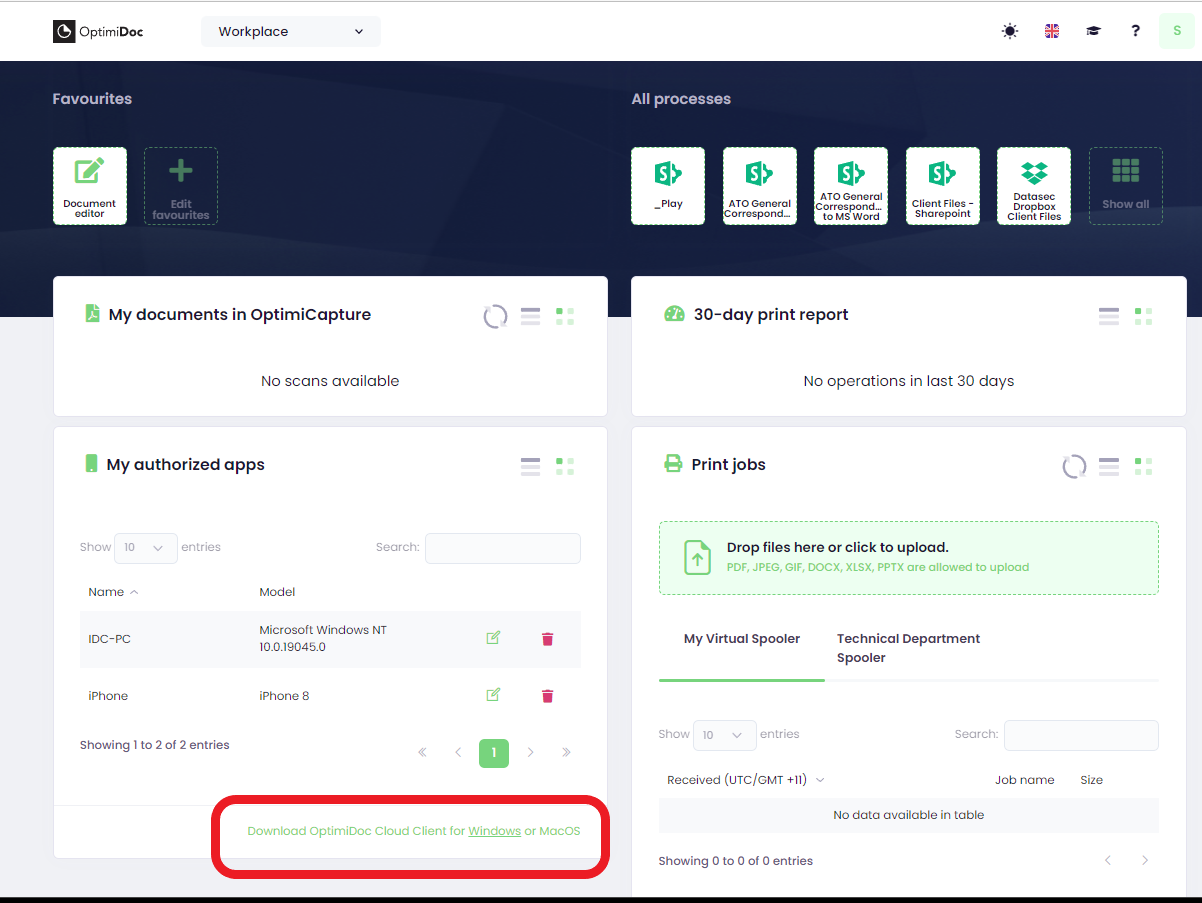The width and height of the screenshot is (1202, 903).
Task: Click the Edit favourites tile
Action: (181, 186)
